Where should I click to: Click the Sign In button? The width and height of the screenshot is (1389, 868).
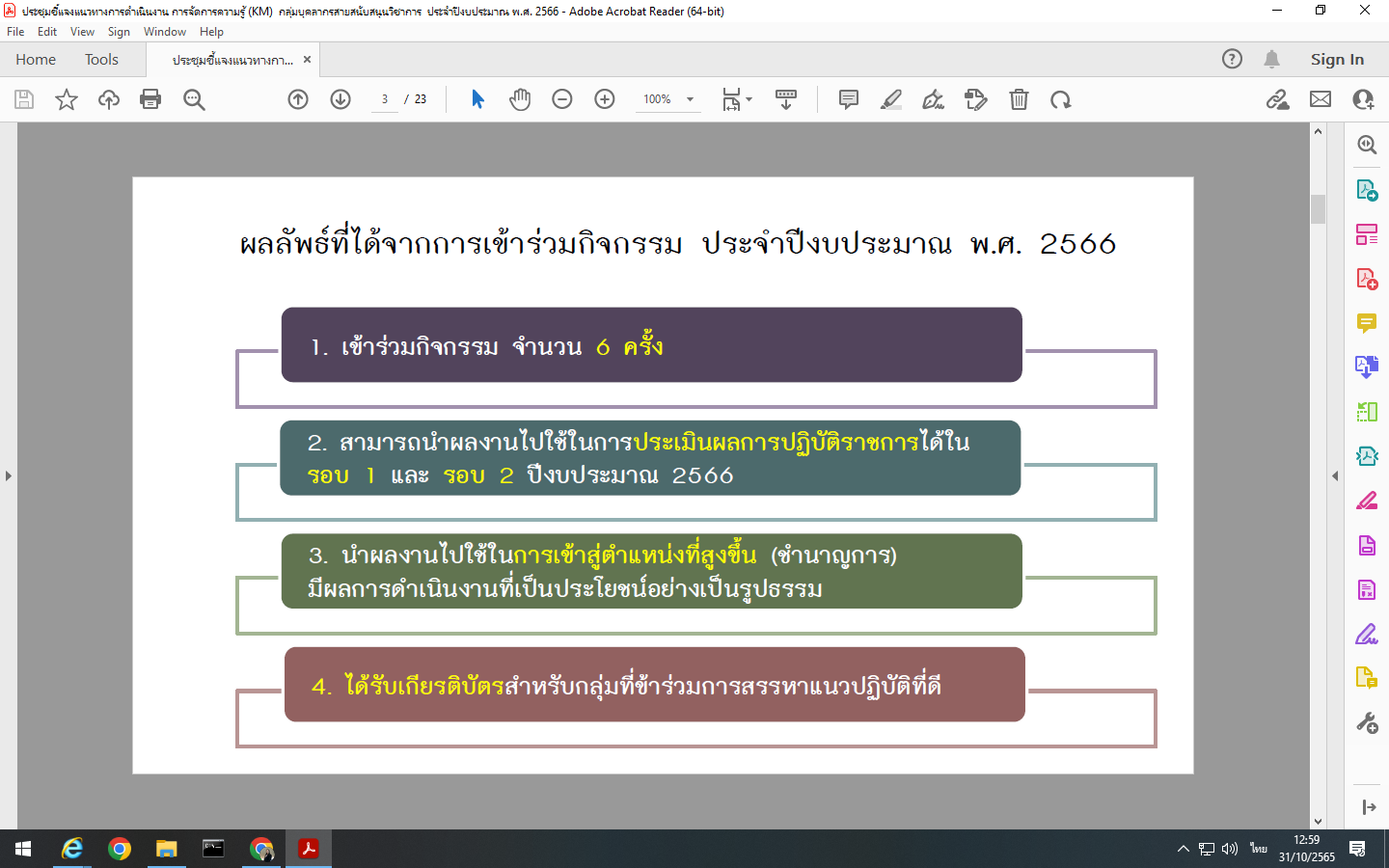pos(1337,60)
